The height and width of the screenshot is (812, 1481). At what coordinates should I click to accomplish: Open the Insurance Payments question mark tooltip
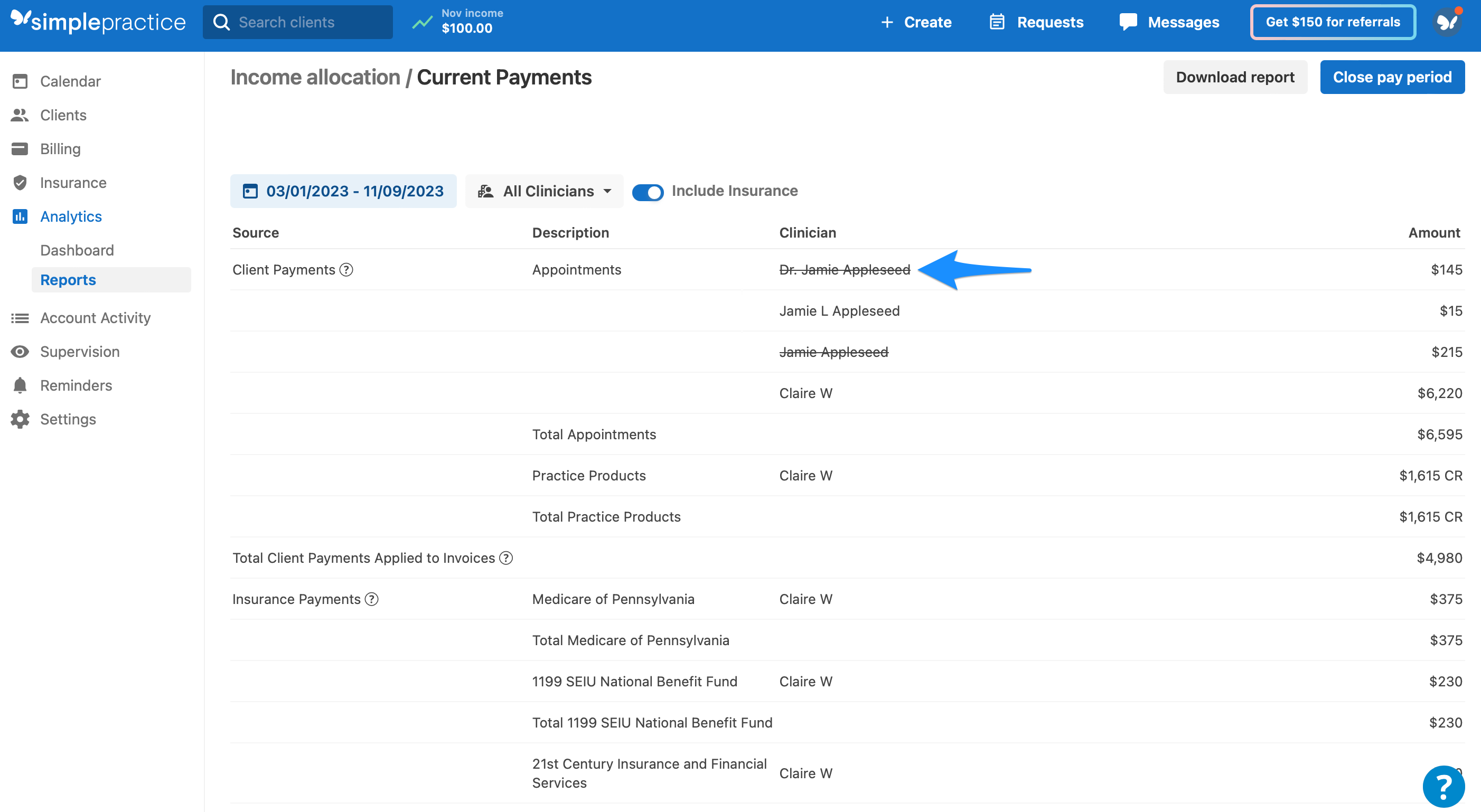pyautogui.click(x=371, y=599)
